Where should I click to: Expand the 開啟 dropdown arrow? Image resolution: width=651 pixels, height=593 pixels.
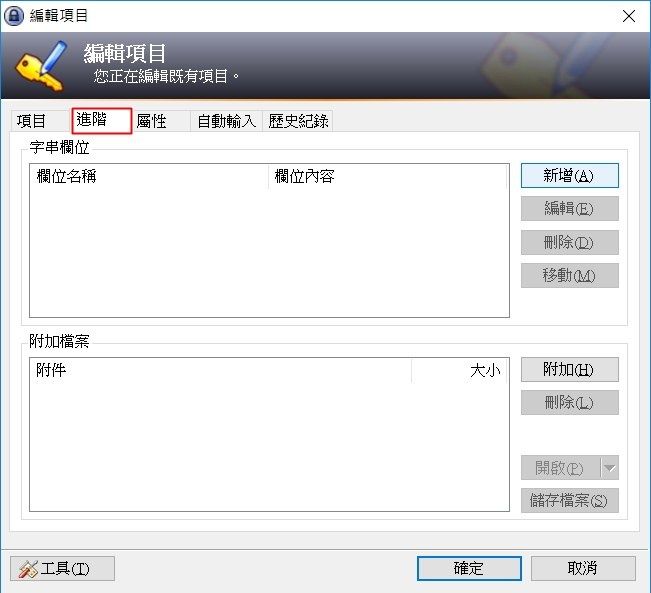(609, 468)
